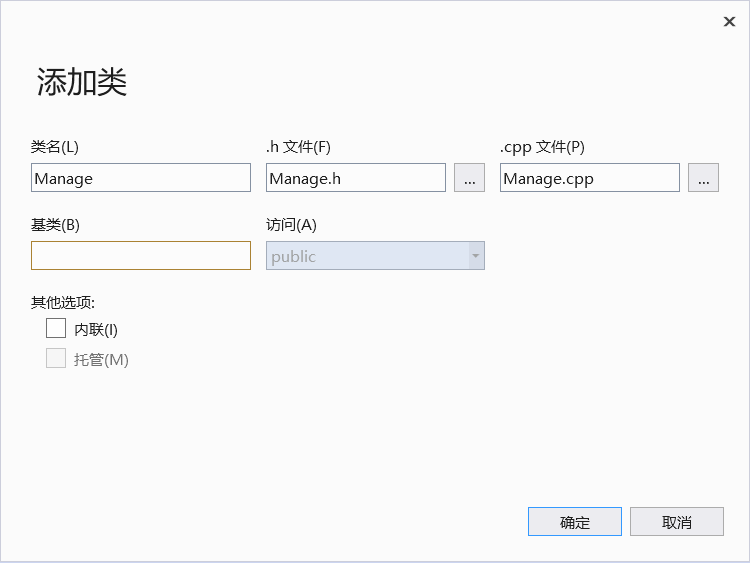
Task: Click the Manage.h header file field
Action: [x=355, y=178]
